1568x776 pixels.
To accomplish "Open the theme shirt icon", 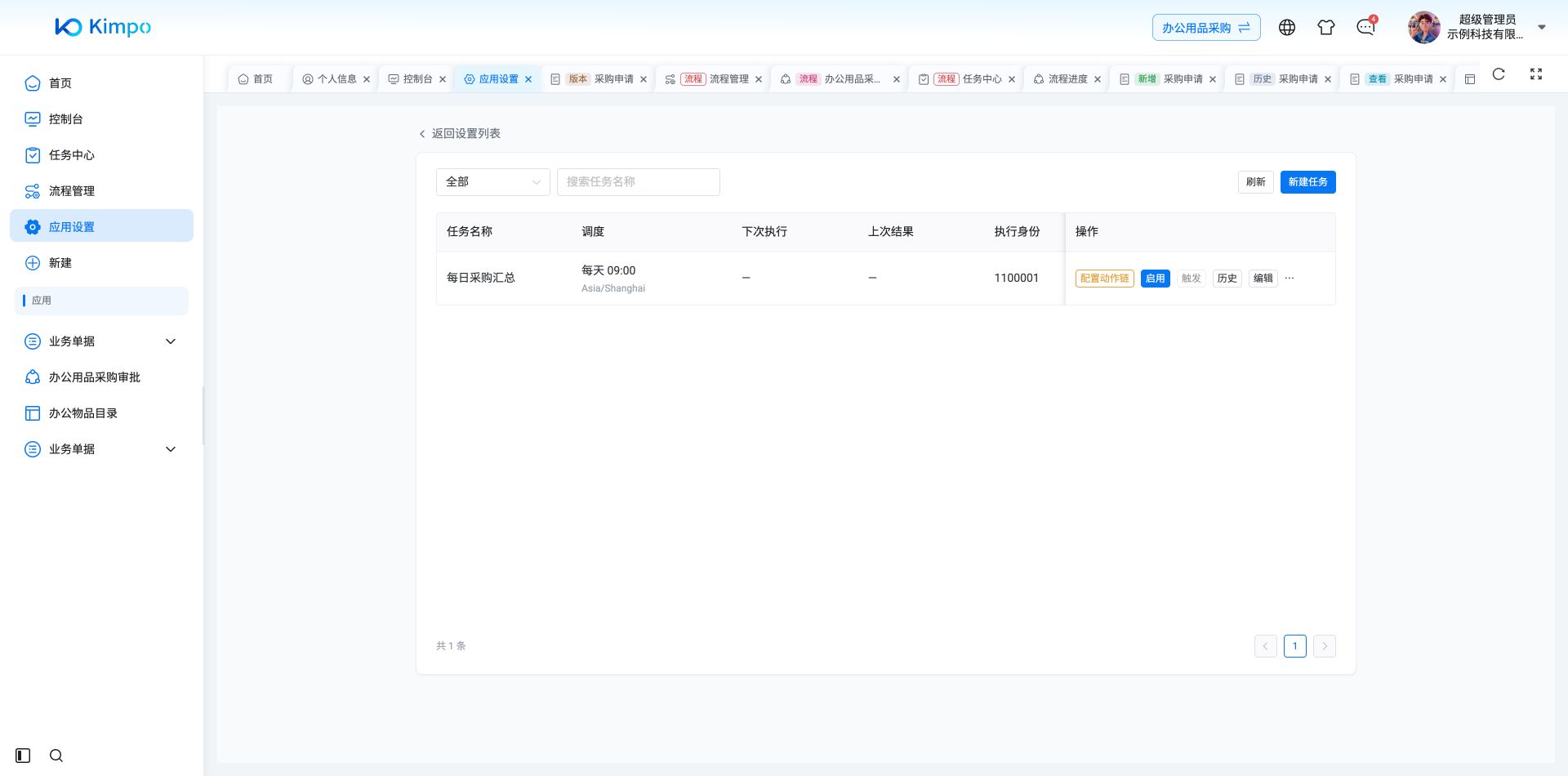I will (1326, 28).
